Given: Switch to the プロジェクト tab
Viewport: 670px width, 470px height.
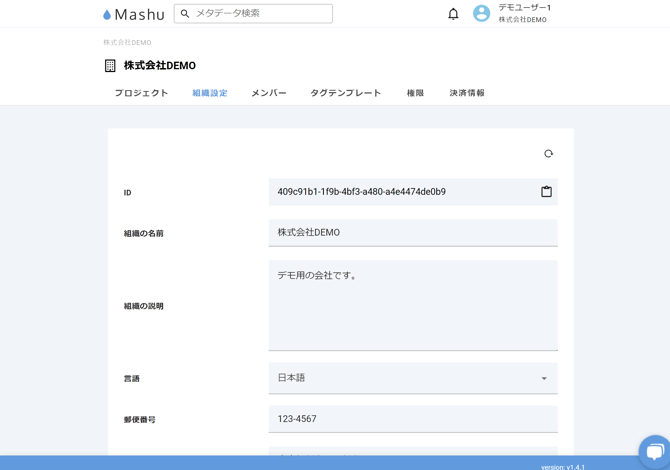Looking at the screenshot, I should pyautogui.click(x=141, y=93).
